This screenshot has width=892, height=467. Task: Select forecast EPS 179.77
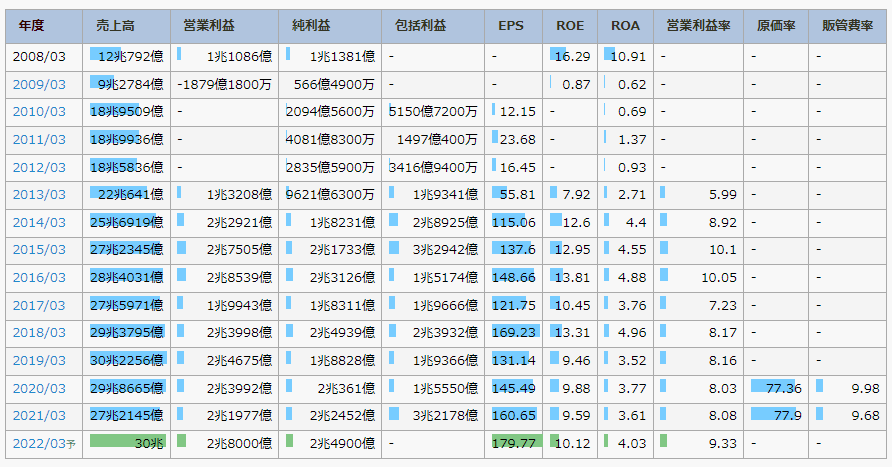click(514, 444)
